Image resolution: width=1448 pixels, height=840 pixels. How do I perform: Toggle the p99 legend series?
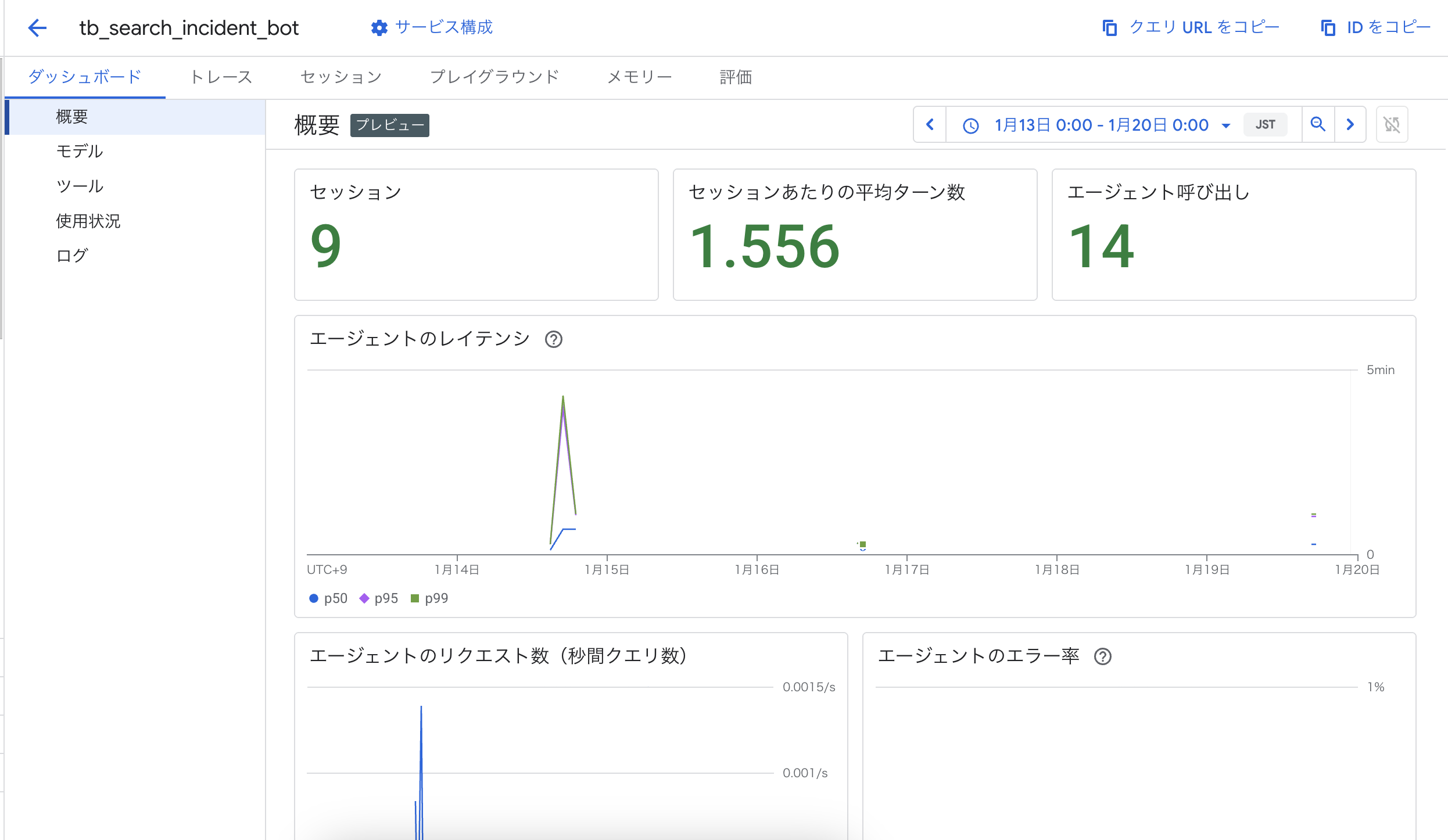[429, 598]
